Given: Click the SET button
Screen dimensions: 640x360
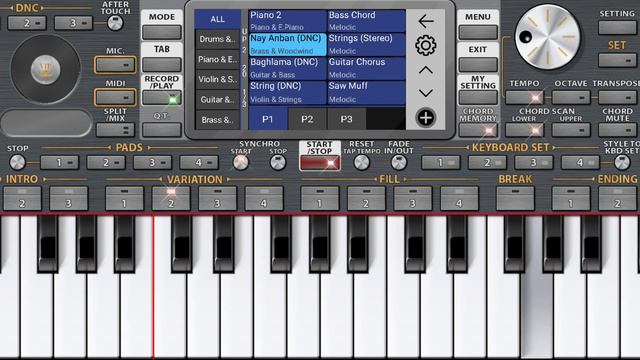Looking at the screenshot, I should tap(618, 60).
